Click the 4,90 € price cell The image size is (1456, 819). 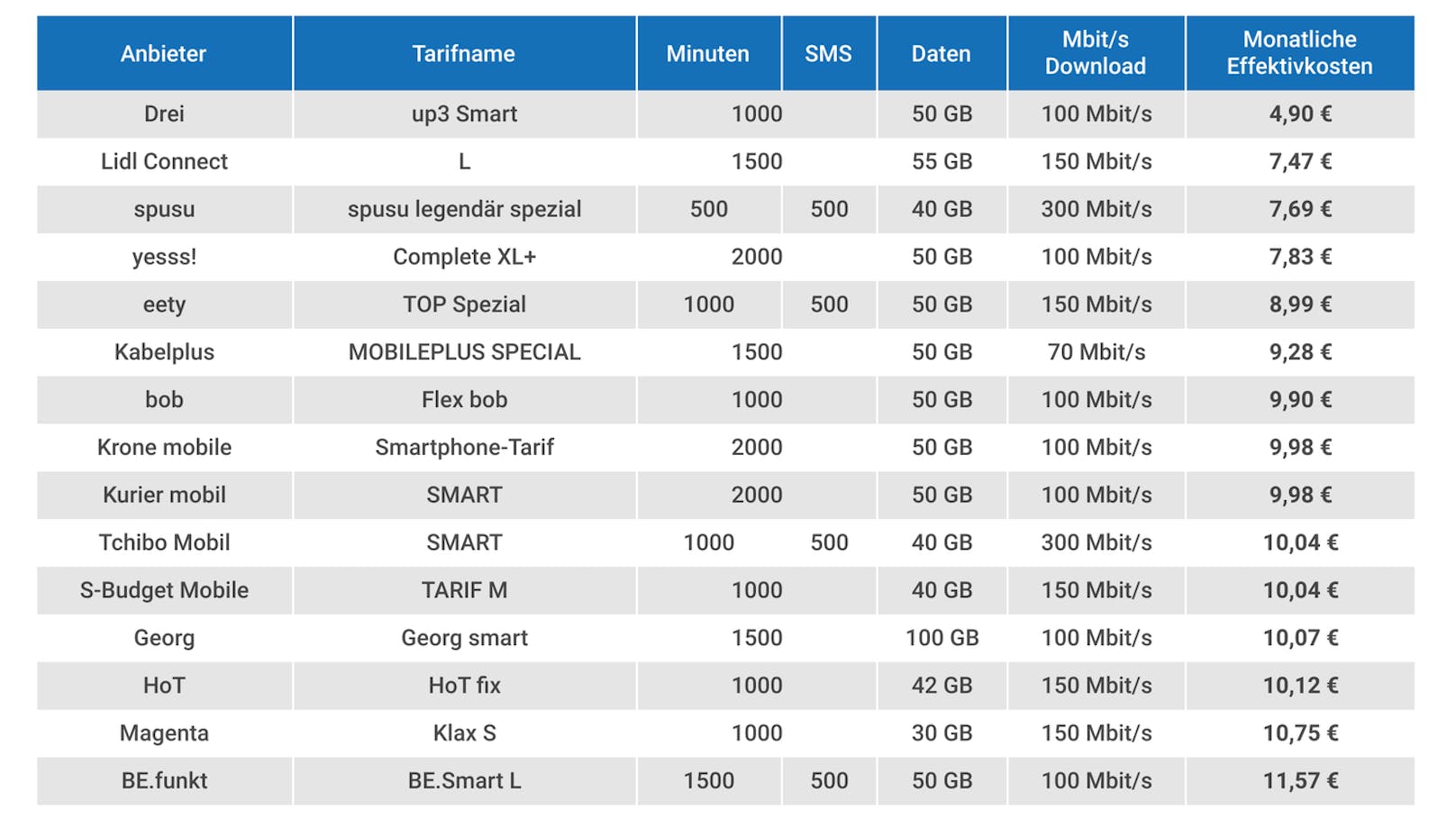(1300, 114)
